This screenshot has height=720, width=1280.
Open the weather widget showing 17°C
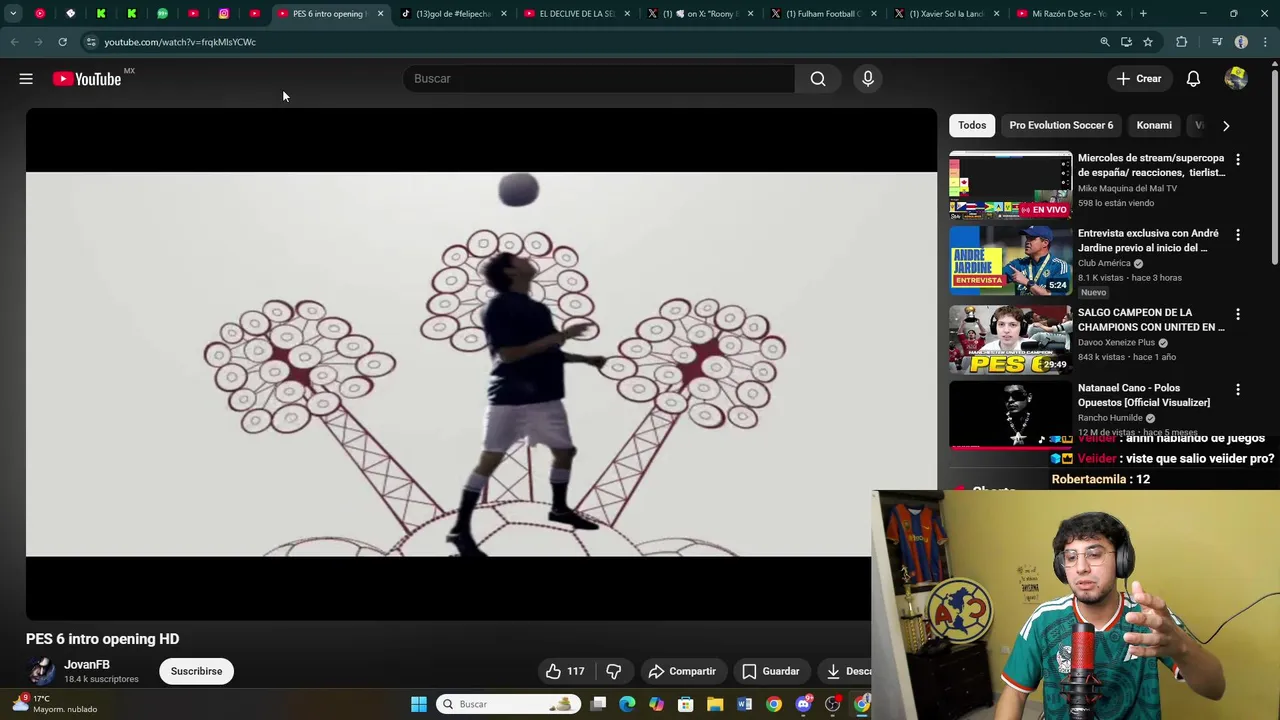(x=55, y=704)
